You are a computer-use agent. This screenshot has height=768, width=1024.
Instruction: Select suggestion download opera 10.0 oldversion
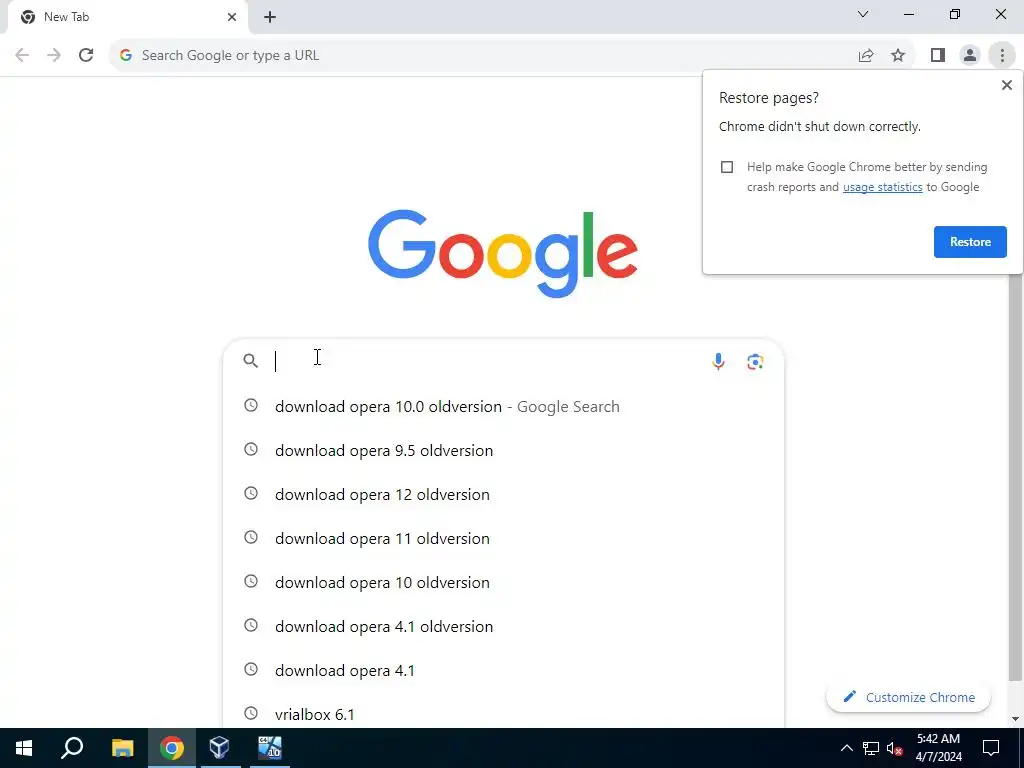pos(503,406)
